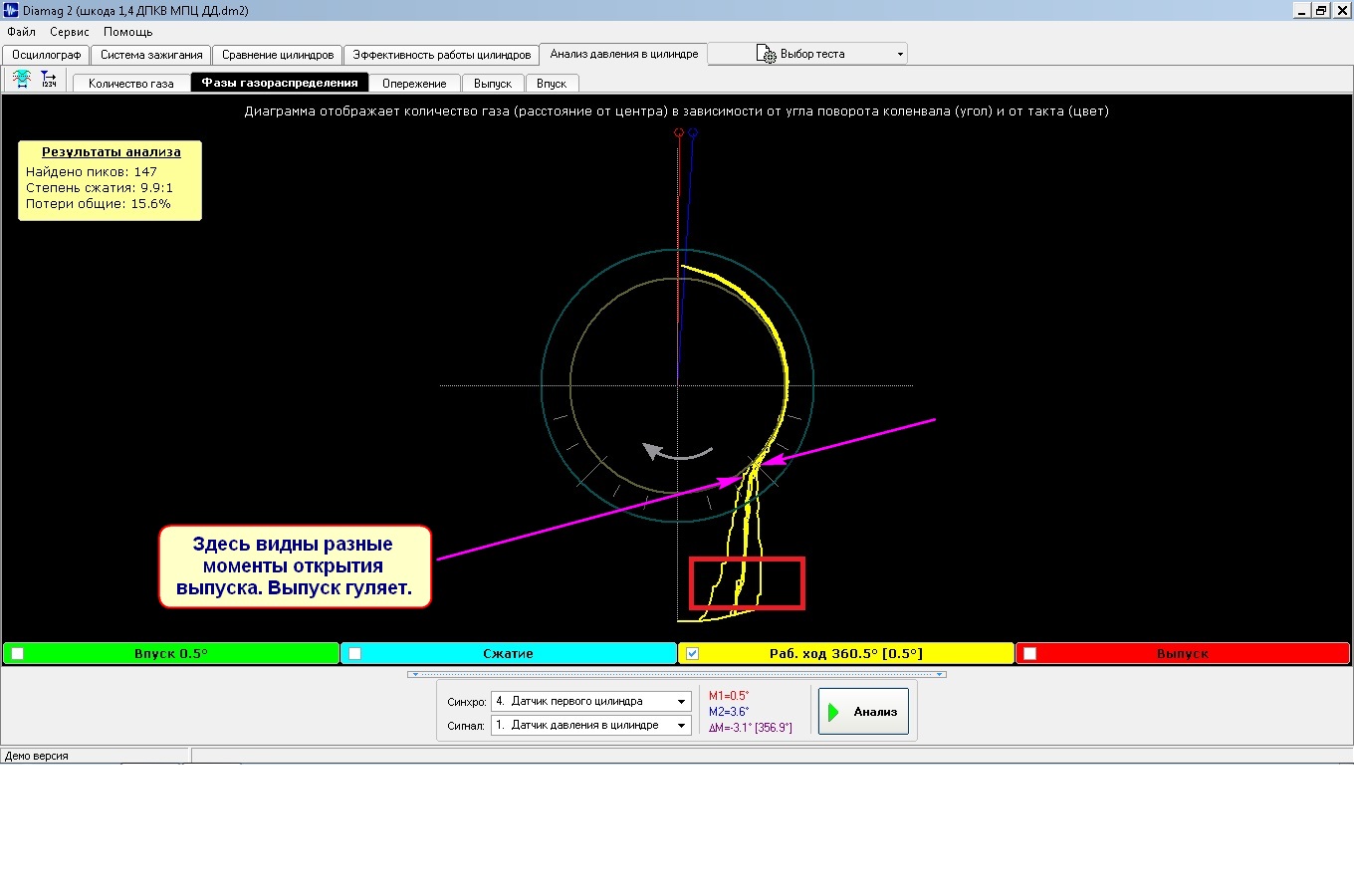Click the Анализ button

coord(863,712)
